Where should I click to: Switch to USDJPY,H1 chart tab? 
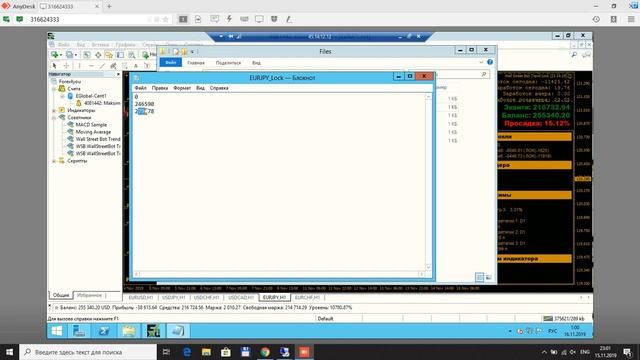coord(173,297)
